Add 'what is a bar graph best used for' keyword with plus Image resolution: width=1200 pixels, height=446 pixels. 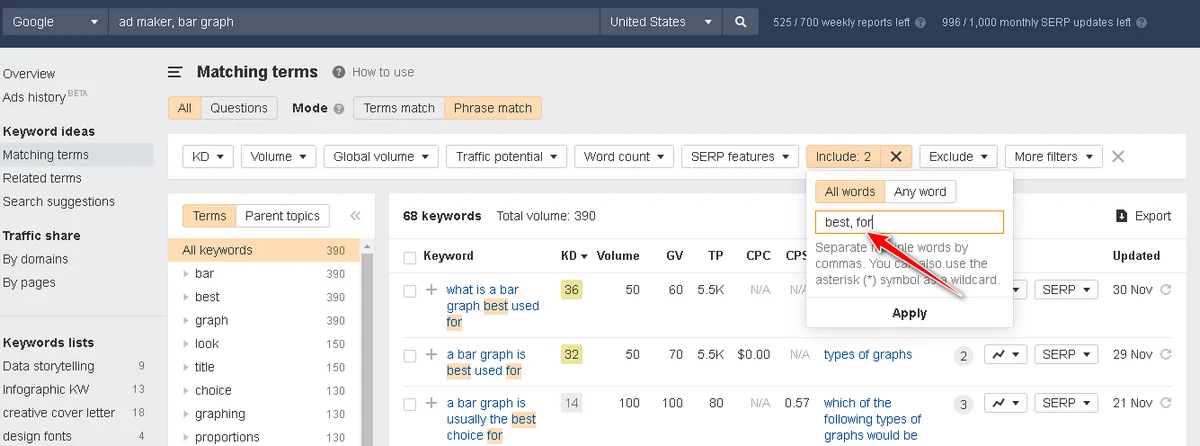pos(431,291)
